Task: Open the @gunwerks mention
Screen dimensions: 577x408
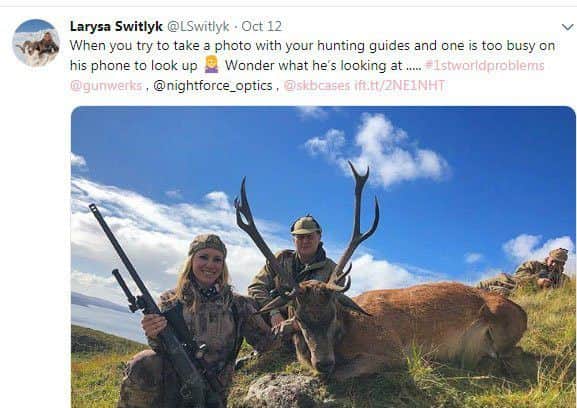Action: point(106,86)
